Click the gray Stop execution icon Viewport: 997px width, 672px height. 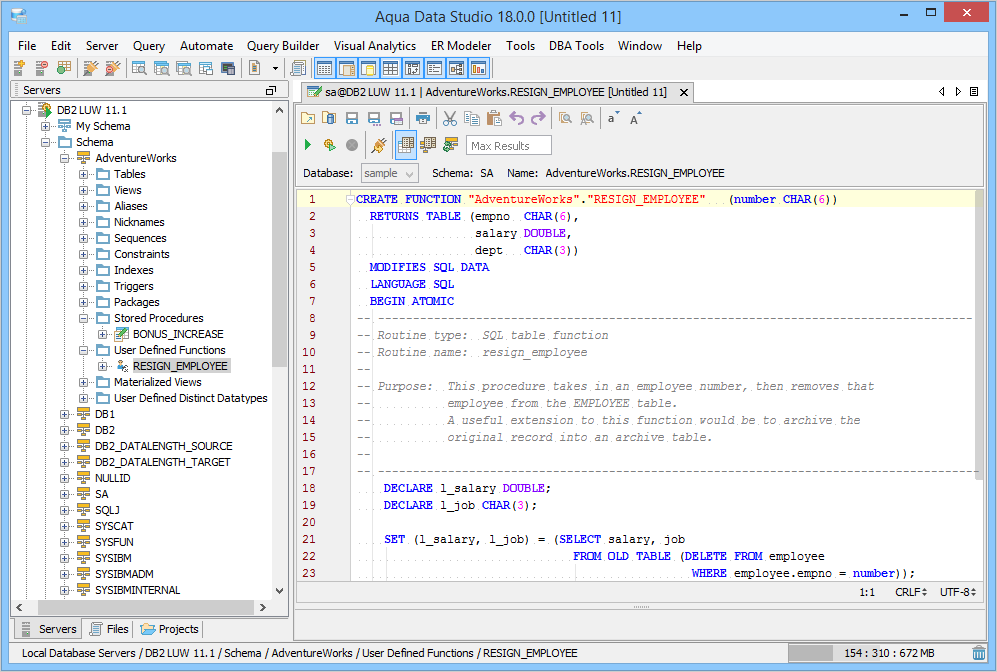[x=352, y=145]
